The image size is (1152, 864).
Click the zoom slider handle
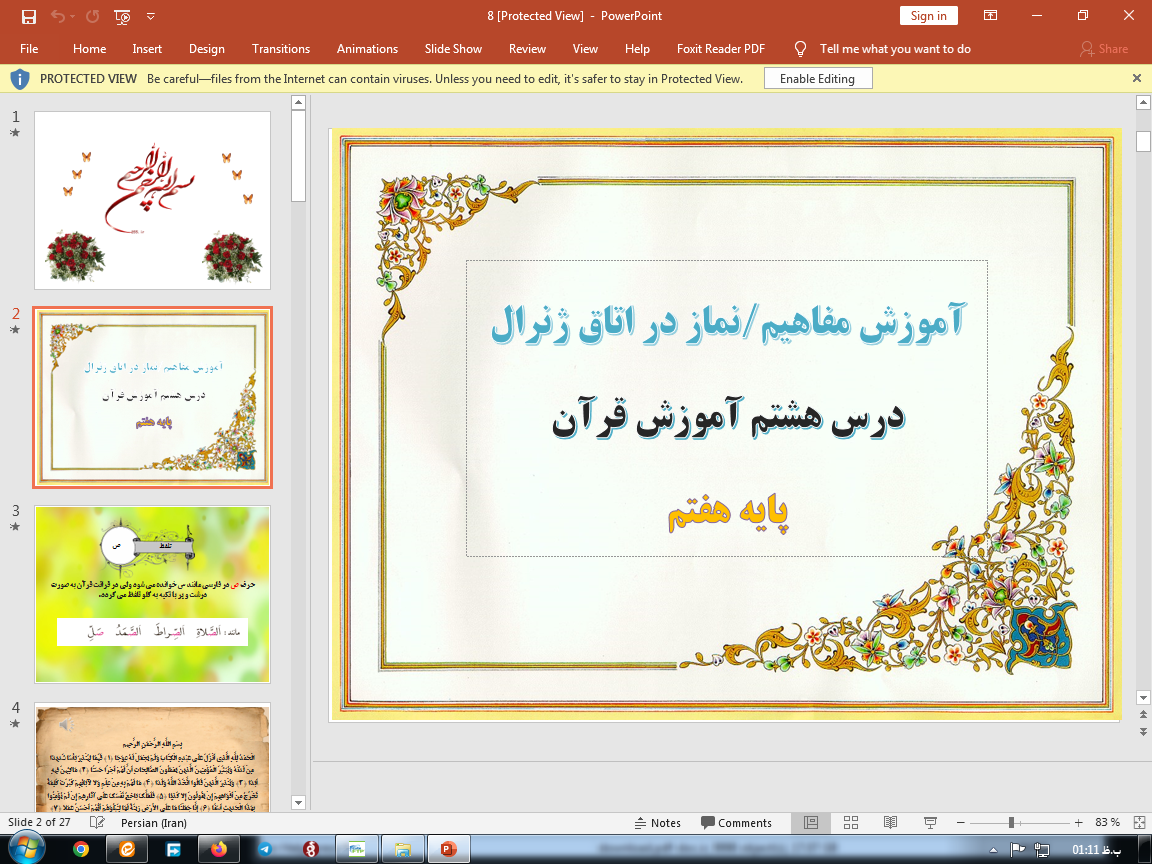point(1011,822)
